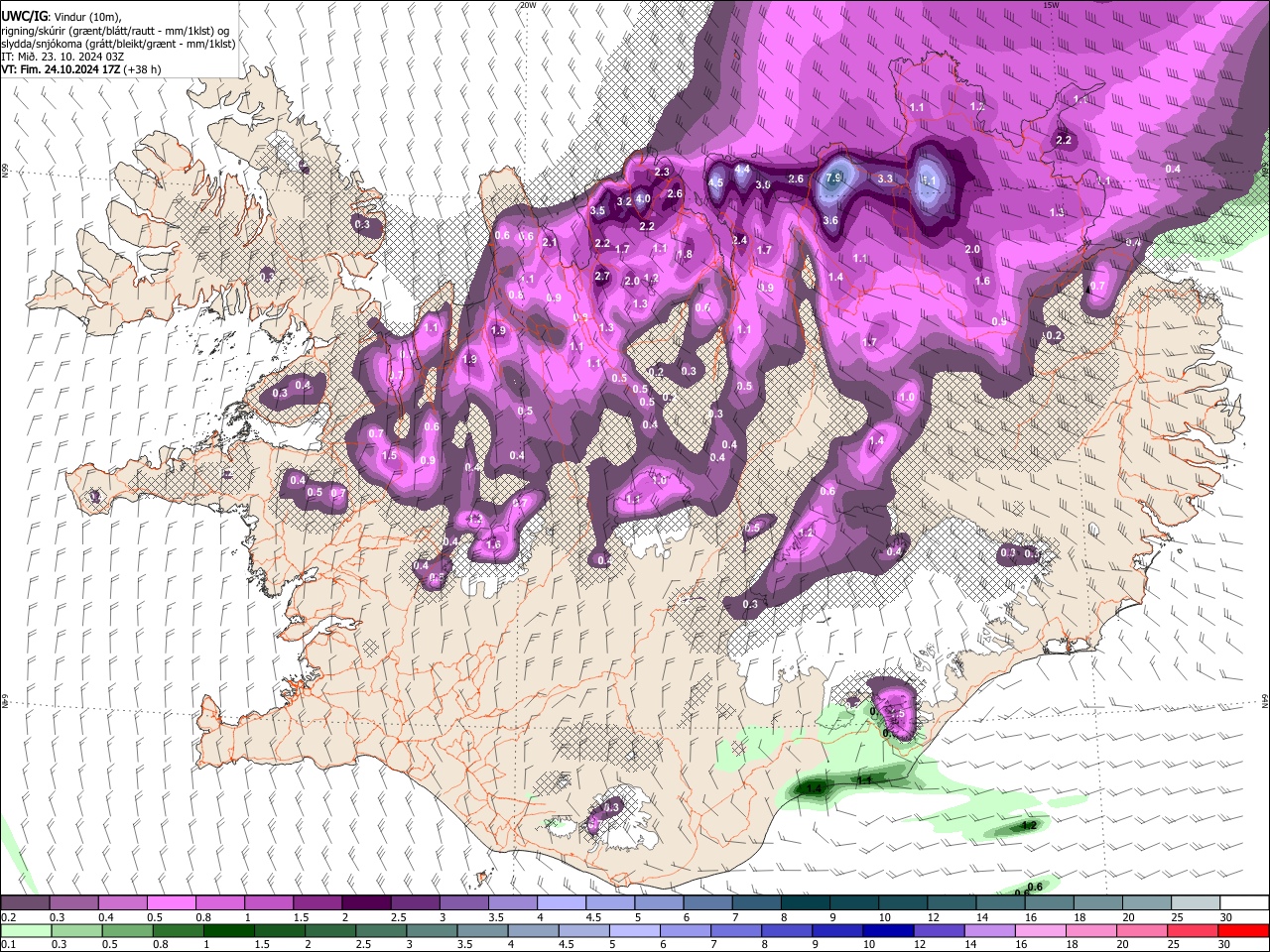1270x952 pixels.
Task: Click the 3.6 value label on the map
Action: [831, 220]
